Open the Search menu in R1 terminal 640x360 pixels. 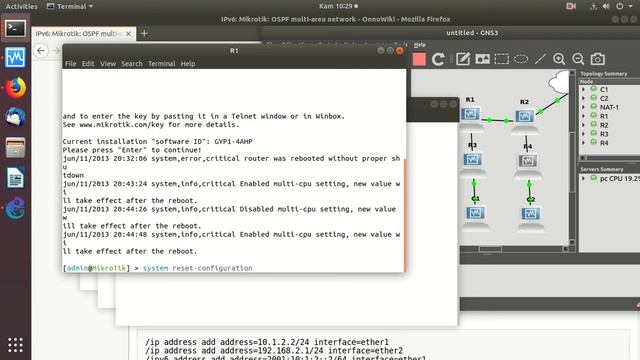click(132, 64)
